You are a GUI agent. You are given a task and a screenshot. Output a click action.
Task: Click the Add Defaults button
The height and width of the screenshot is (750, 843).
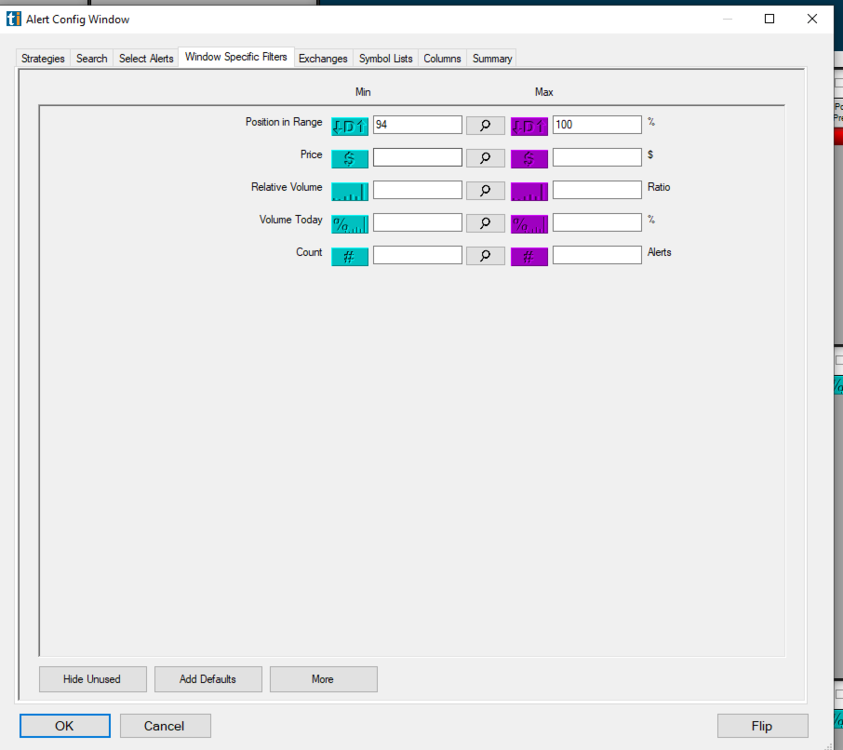tap(208, 679)
